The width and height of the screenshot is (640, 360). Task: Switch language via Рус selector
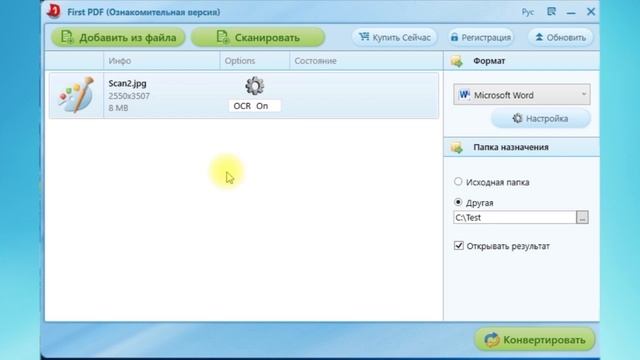click(x=528, y=12)
